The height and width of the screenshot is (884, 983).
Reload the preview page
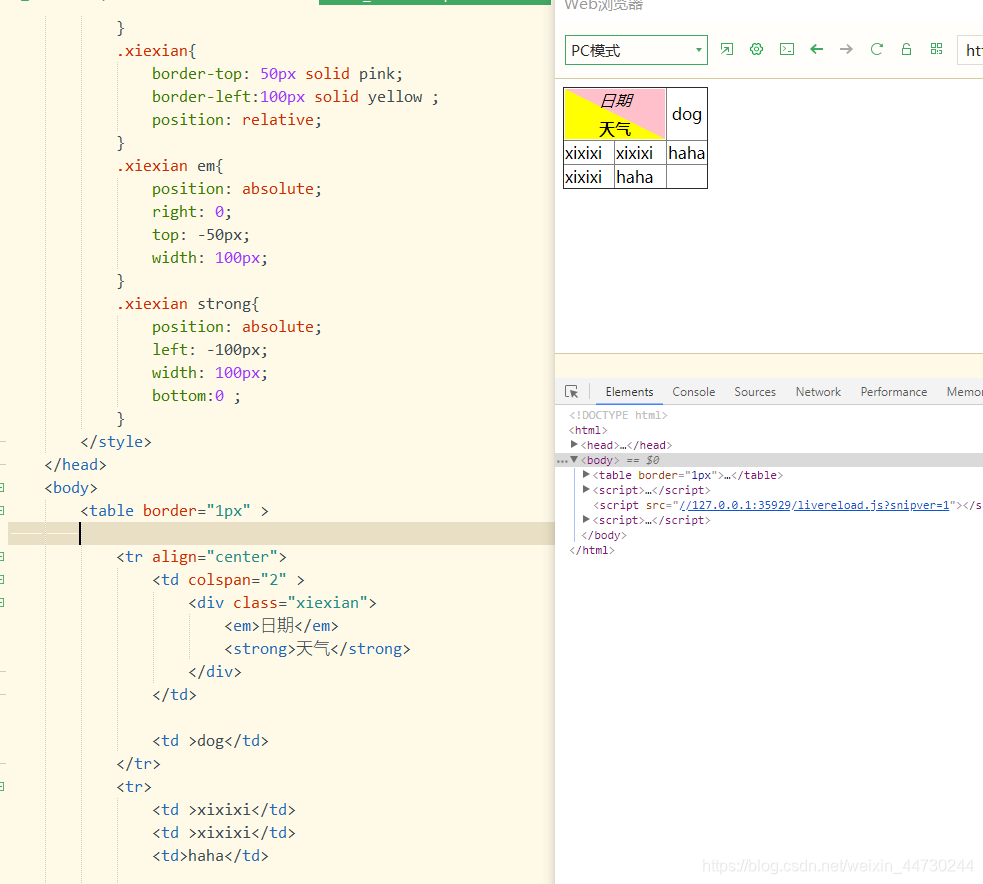pyautogui.click(x=876, y=50)
